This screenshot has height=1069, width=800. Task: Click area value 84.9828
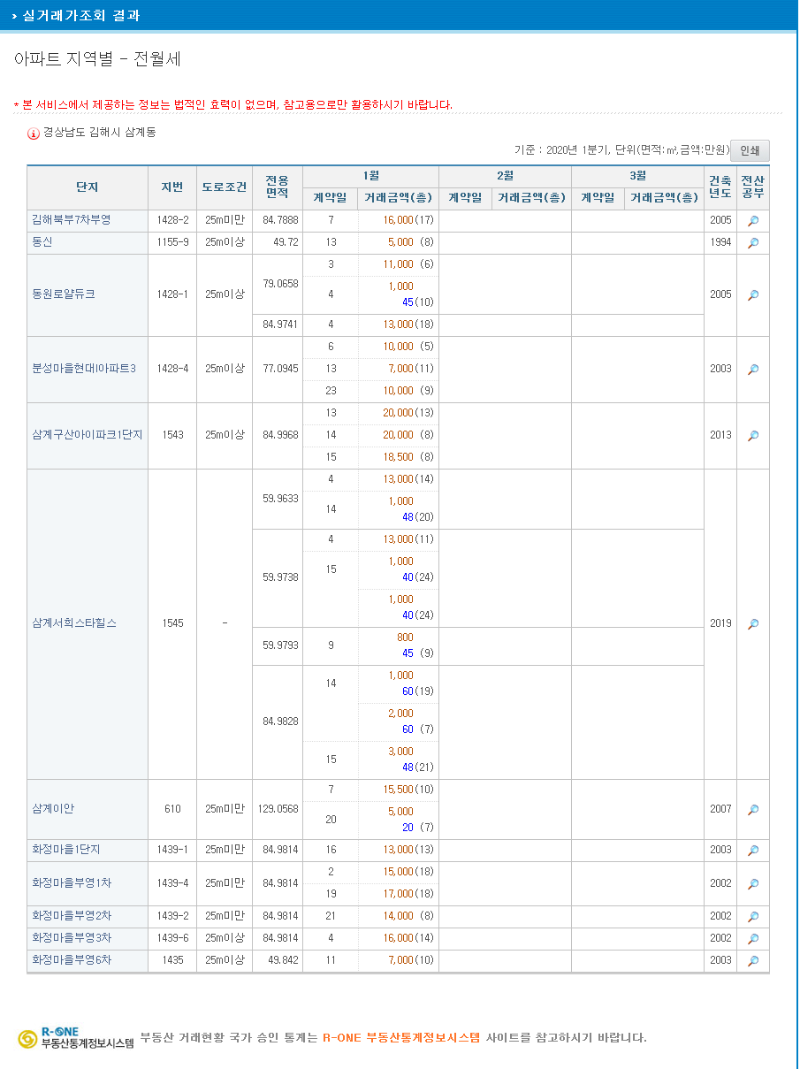[280, 721]
